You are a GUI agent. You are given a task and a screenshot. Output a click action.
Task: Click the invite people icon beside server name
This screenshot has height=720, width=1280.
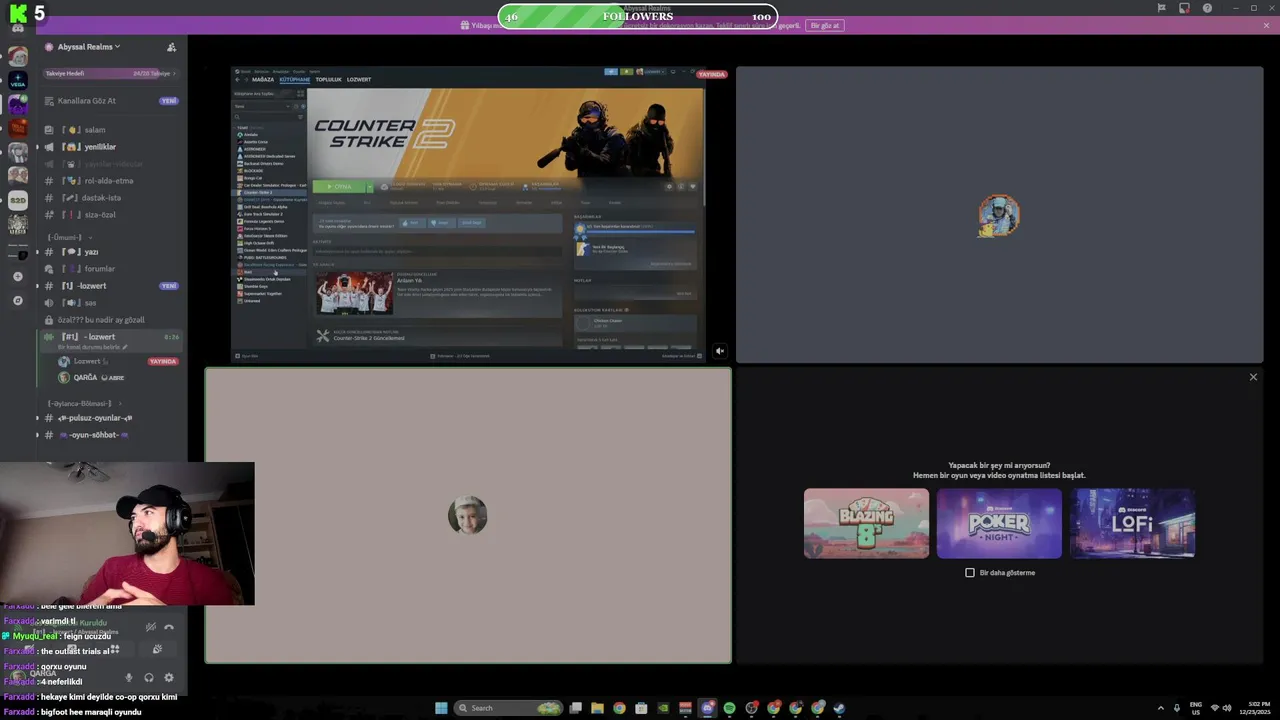coord(171,47)
